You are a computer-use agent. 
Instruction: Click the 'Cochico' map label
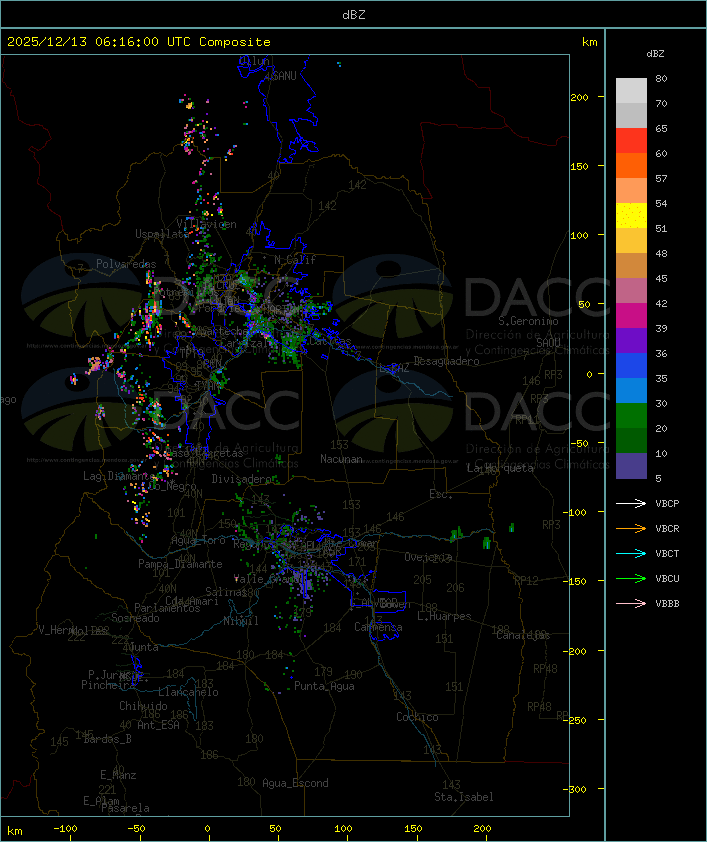click(417, 717)
